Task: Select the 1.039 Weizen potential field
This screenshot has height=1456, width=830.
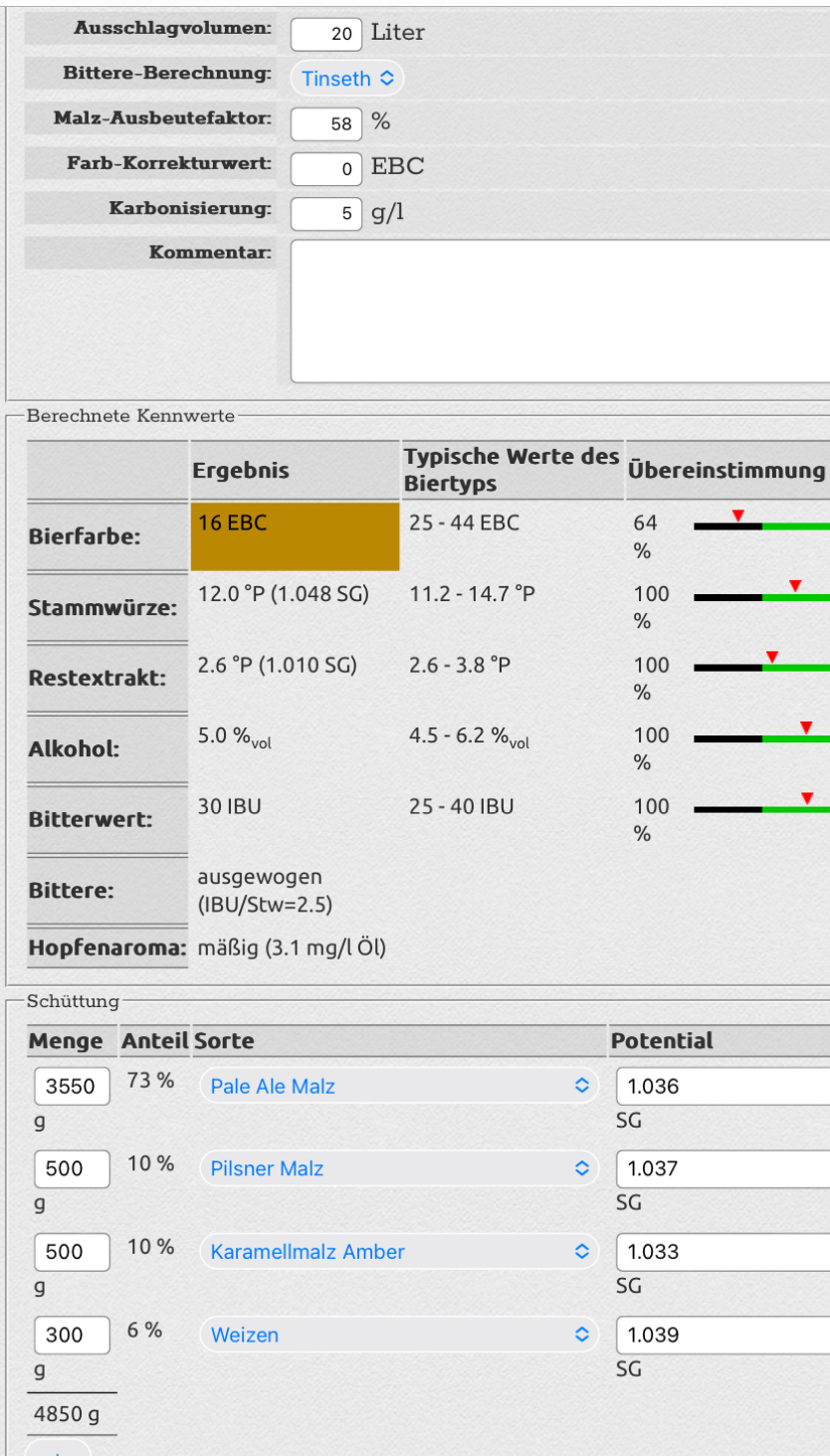Action: tap(722, 1335)
